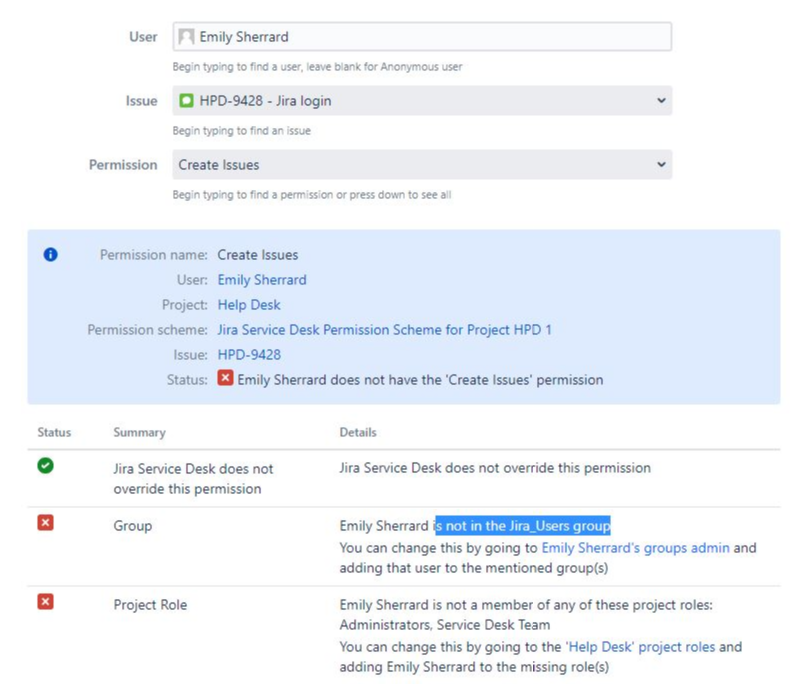The height and width of the screenshot is (687, 792).
Task: Click the green checkmark status icon
Action: [x=45, y=465]
